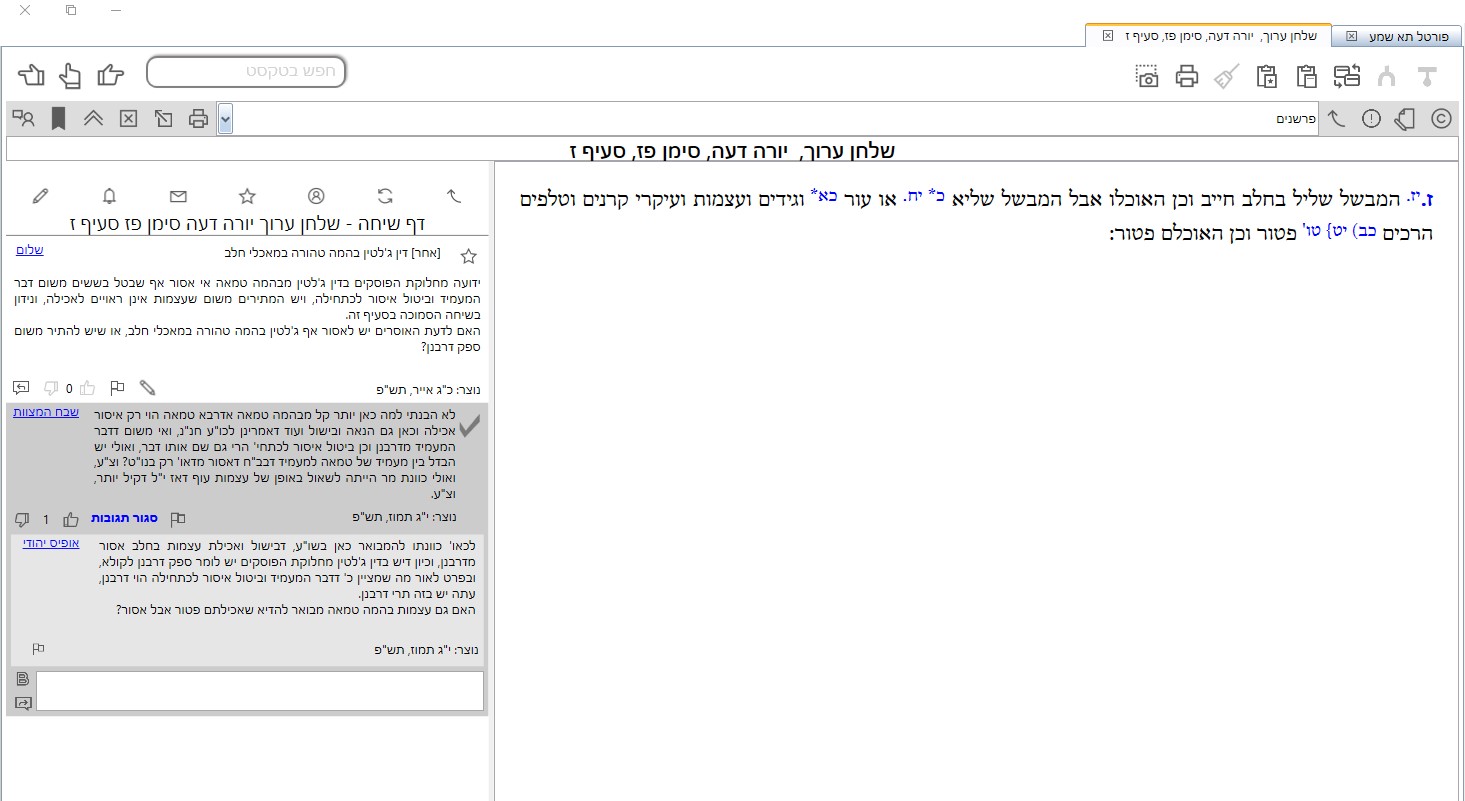
Task: Thumbs up the שבח המצוות reply with count 1
Action: [x=70, y=519]
